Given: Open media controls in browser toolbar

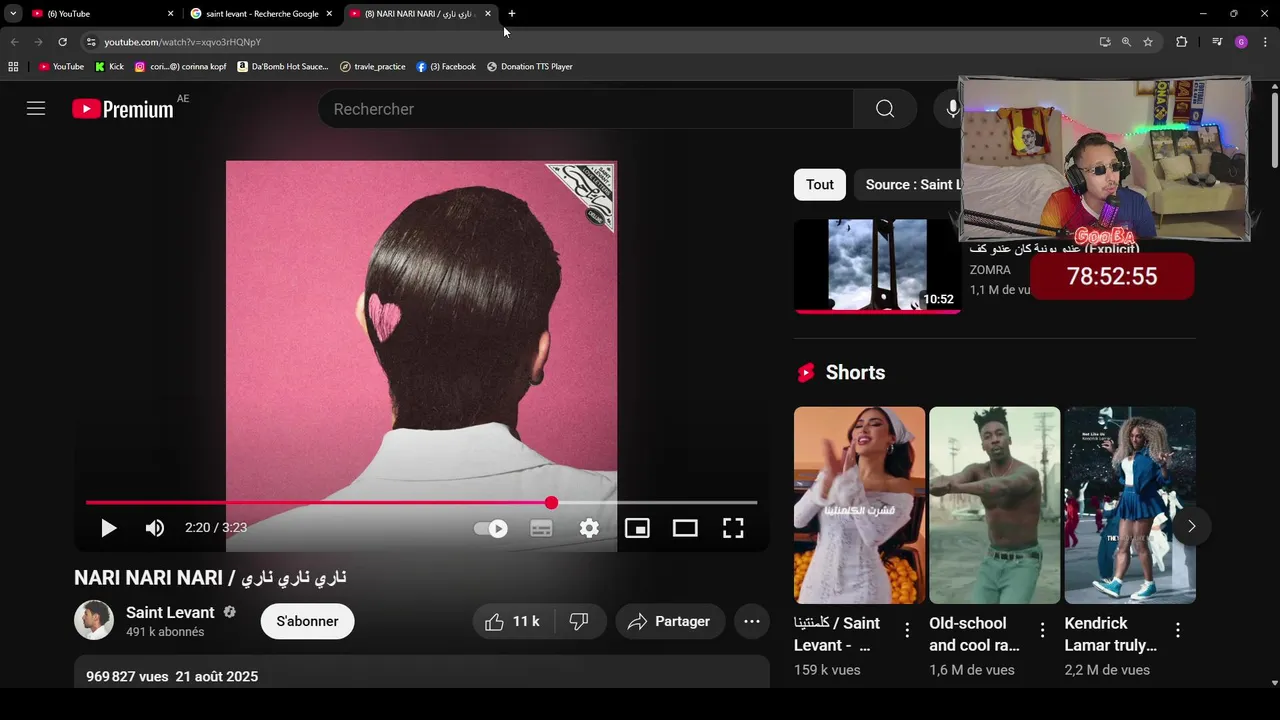Looking at the screenshot, I should [1217, 42].
